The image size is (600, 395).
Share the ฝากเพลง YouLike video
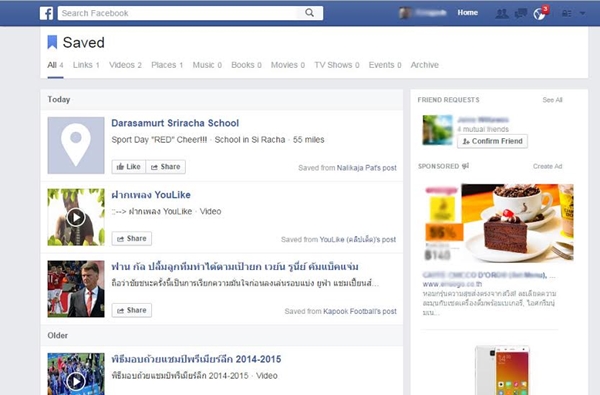pyautogui.click(x=132, y=238)
